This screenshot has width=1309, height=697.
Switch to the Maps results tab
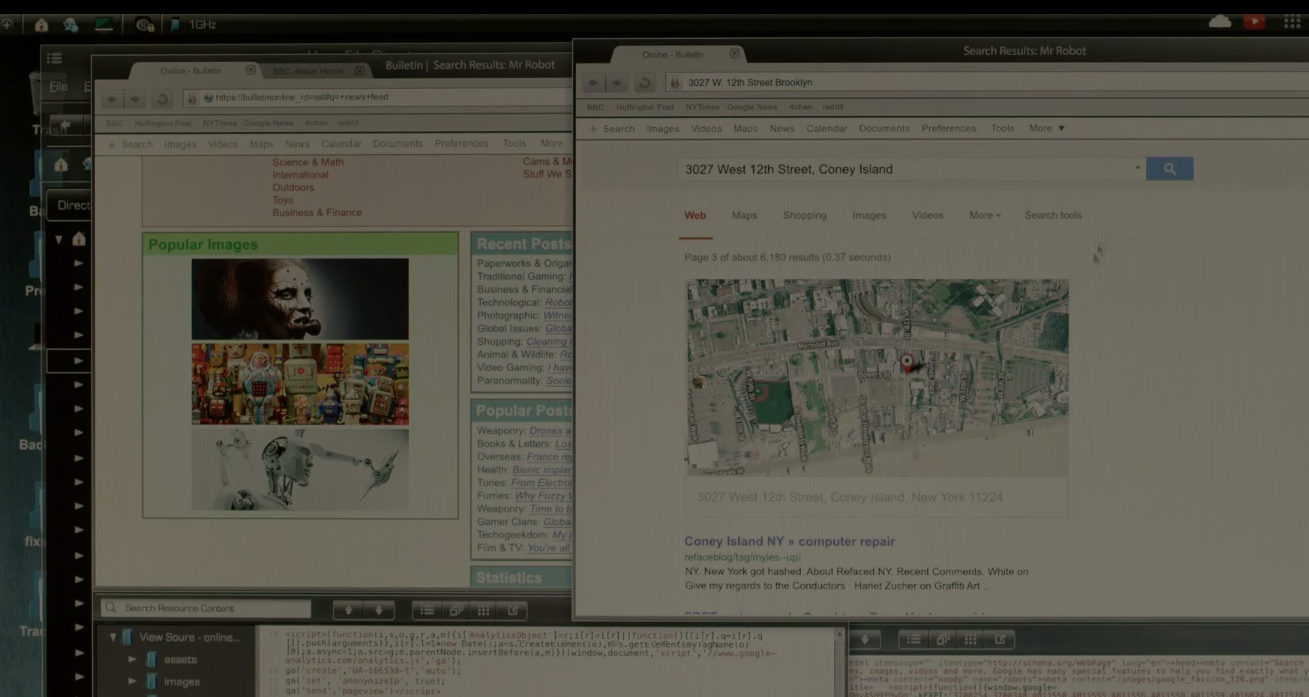coord(744,215)
